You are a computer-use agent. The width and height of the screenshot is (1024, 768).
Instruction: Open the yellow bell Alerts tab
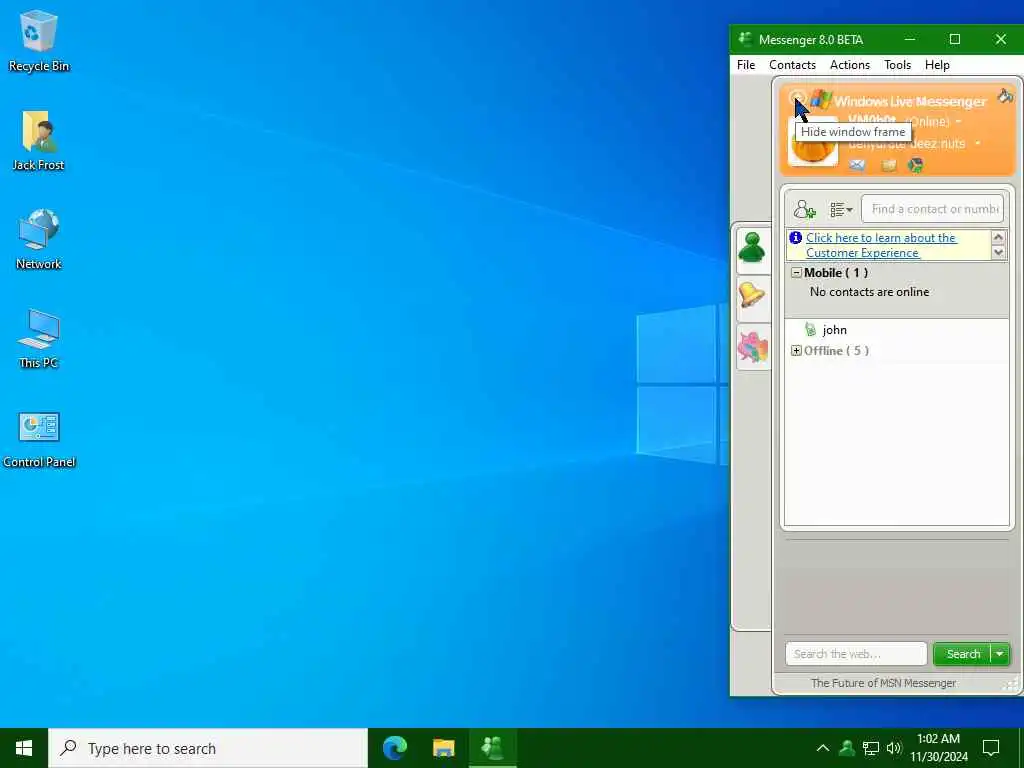tap(753, 298)
